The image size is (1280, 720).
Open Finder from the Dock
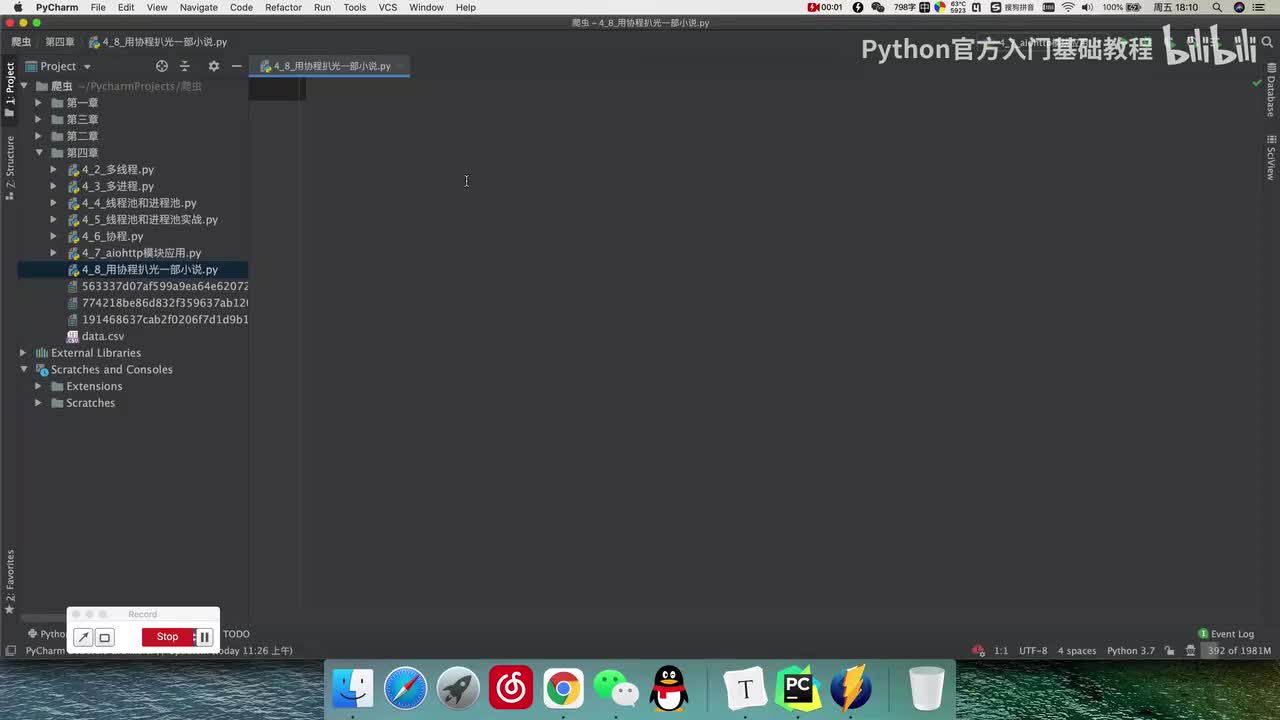coord(353,689)
